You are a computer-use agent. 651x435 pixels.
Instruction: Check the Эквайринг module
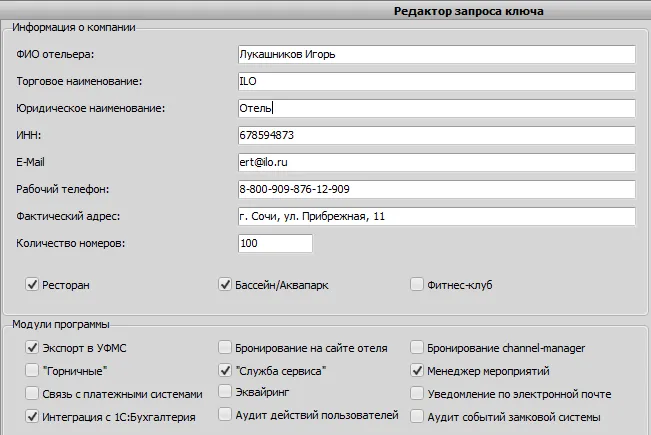(225, 394)
